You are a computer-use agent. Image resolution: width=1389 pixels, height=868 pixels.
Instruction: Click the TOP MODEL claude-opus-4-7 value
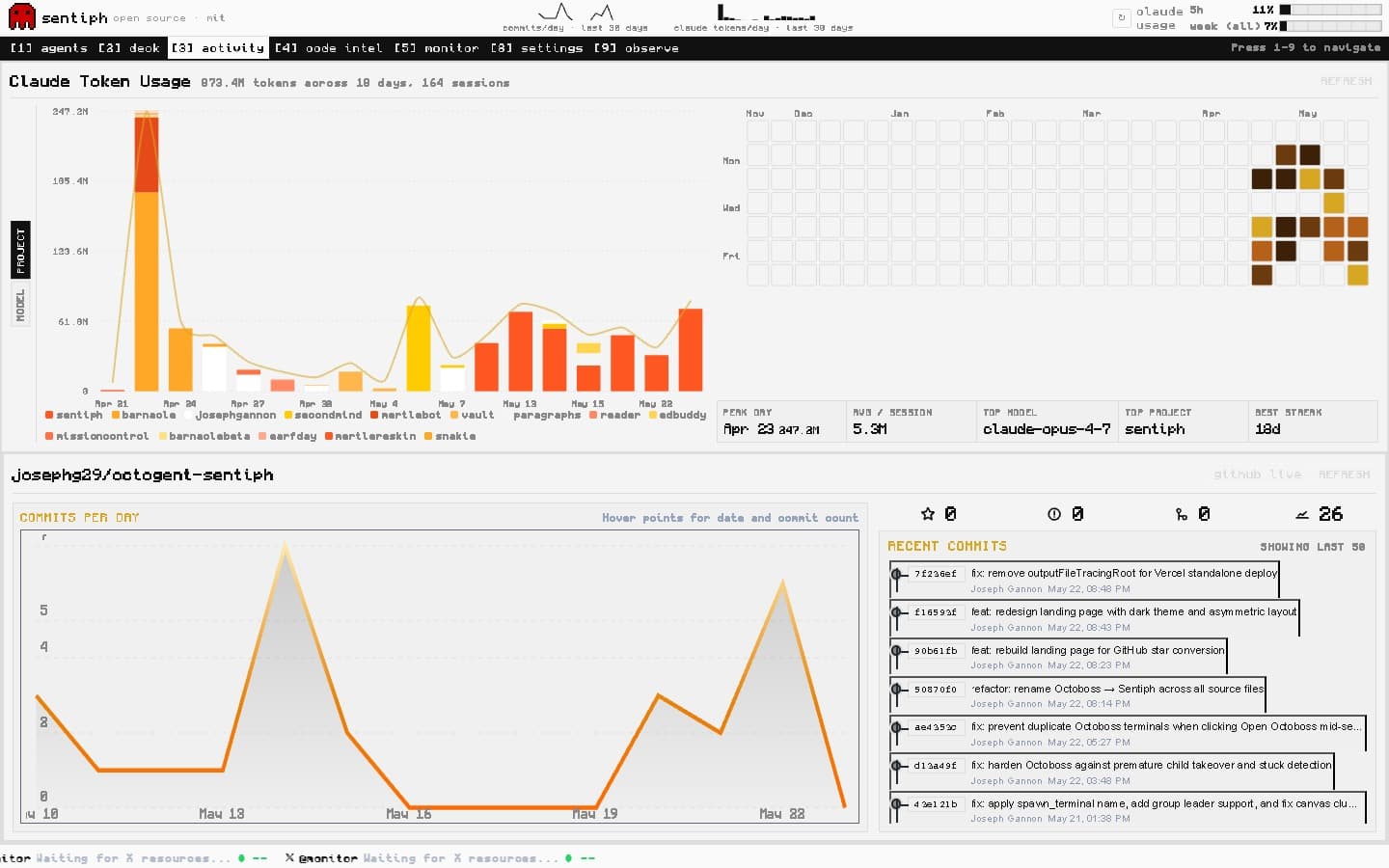[x=1047, y=429]
